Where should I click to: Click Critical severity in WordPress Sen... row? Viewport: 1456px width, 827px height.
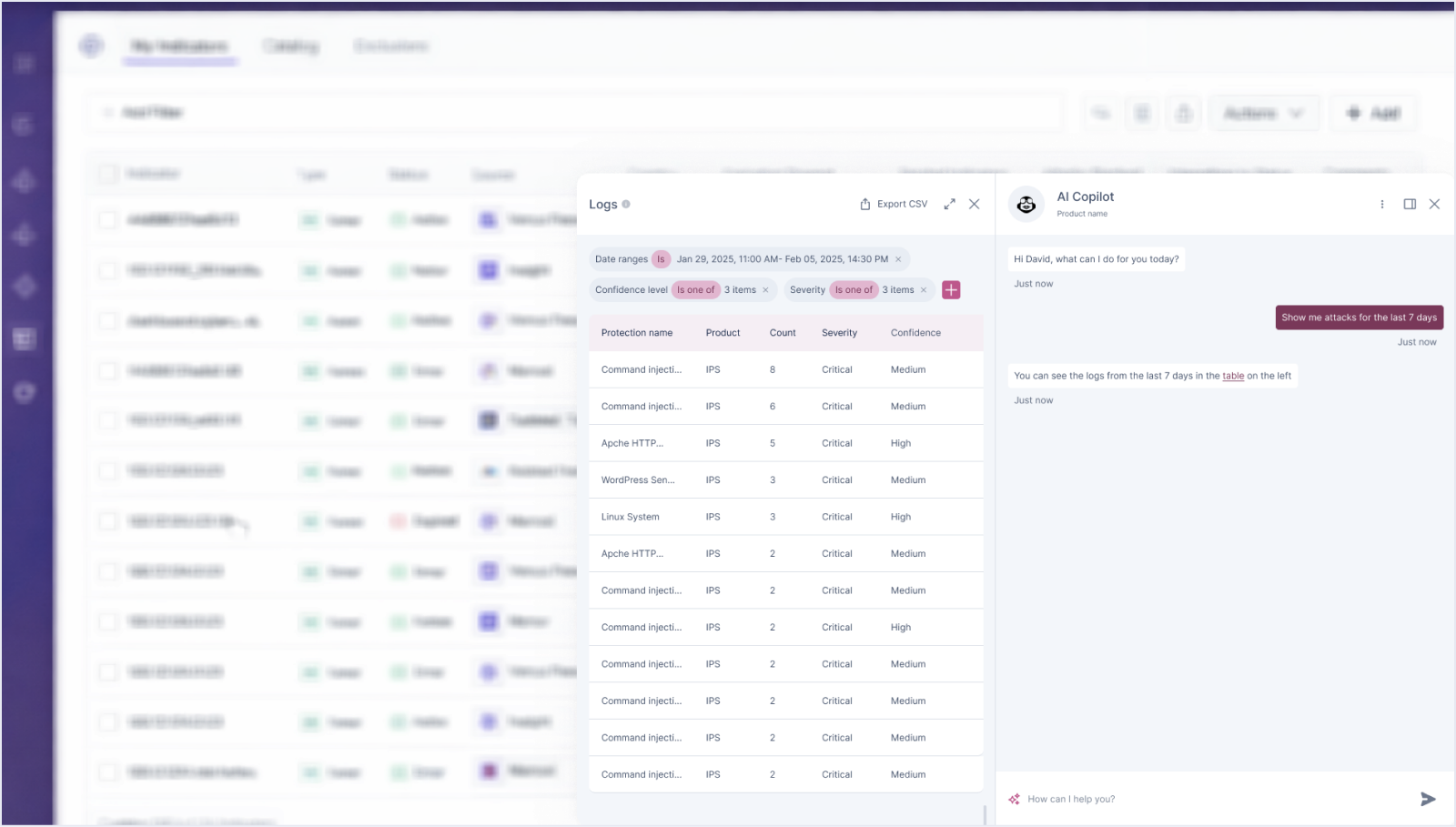pyautogui.click(x=837, y=480)
